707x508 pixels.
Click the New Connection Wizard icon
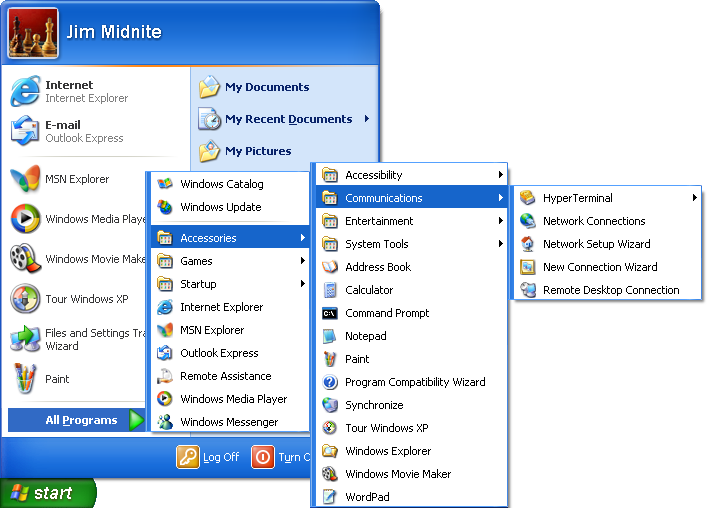coord(527,267)
